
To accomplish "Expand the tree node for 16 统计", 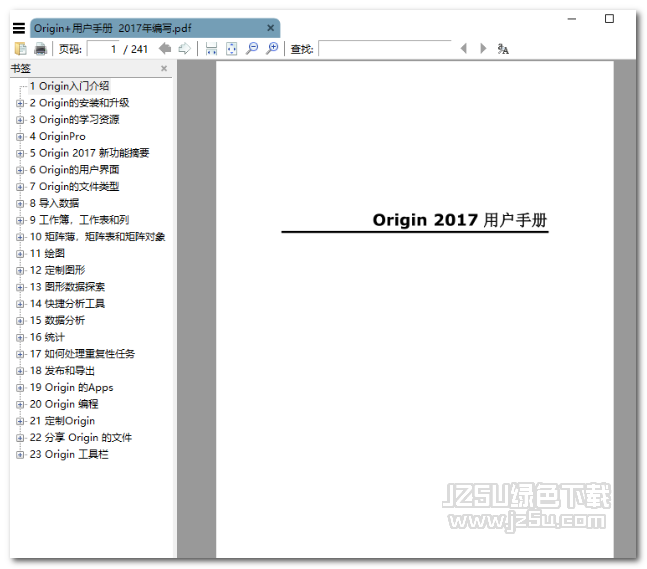I will click(20, 338).
